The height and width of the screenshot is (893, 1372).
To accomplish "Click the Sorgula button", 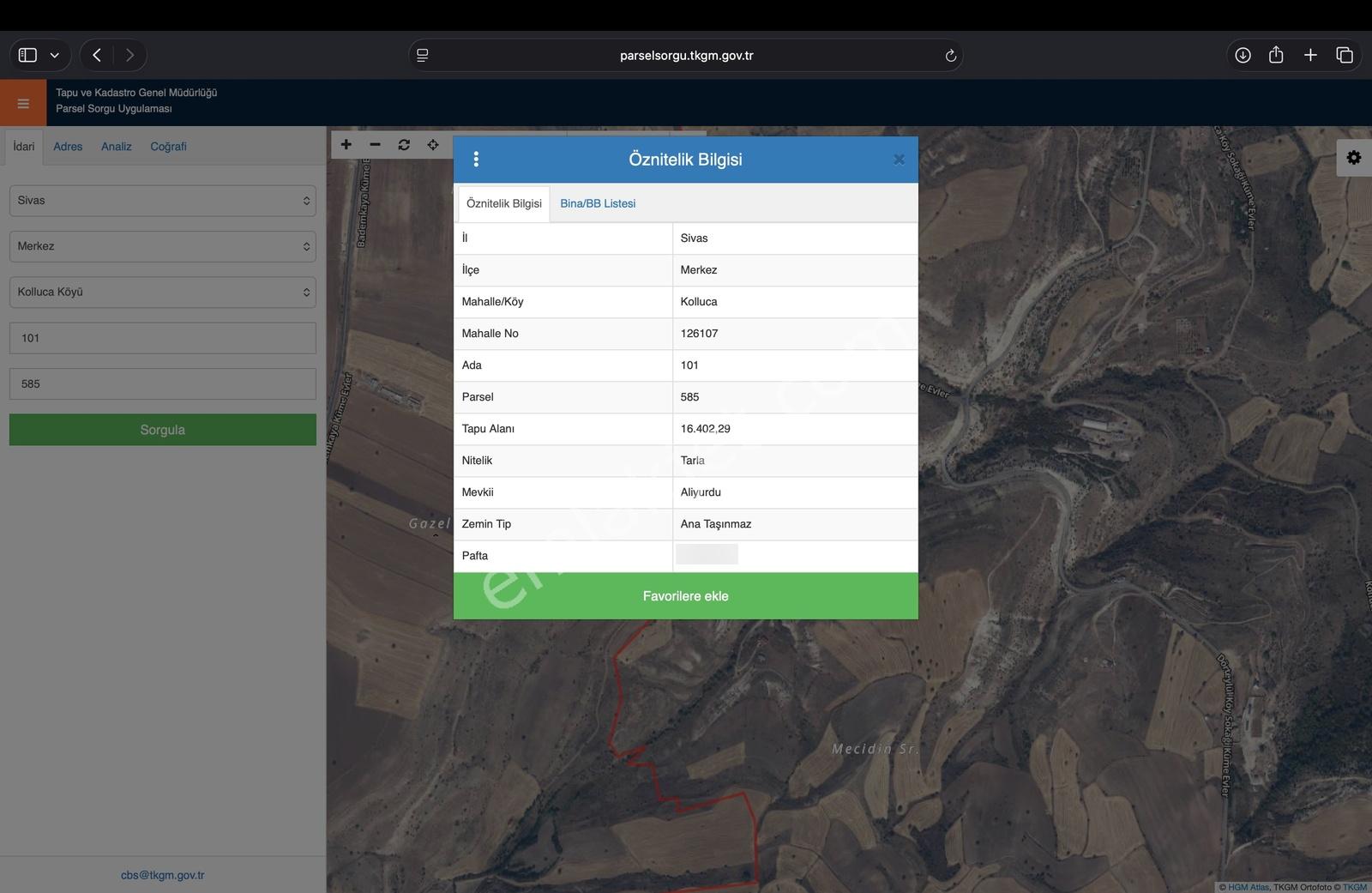I will pos(163,430).
